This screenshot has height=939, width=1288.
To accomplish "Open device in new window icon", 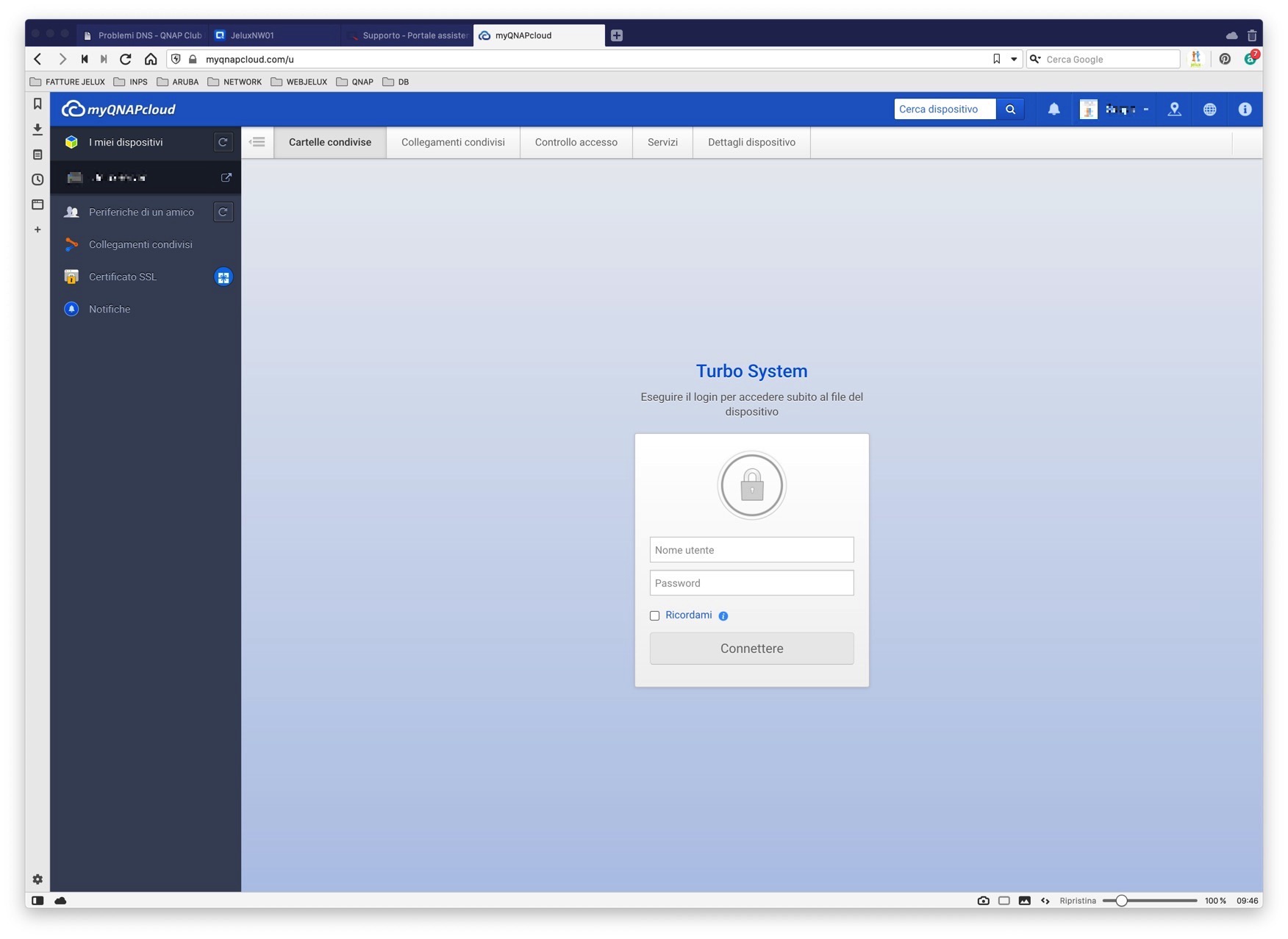I will (226, 177).
